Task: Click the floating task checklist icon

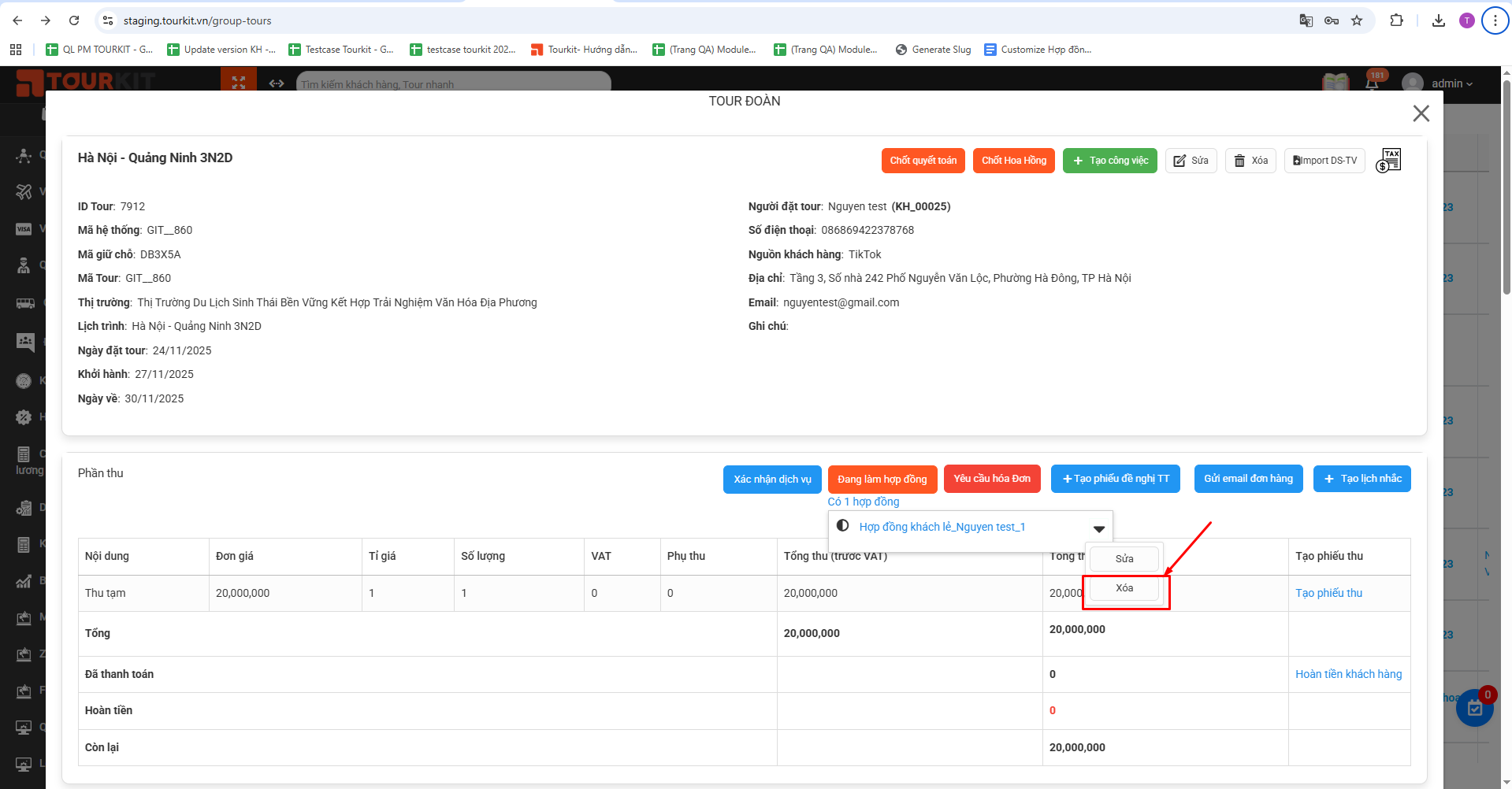Action: pyautogui.click(x=1474, y=709)
